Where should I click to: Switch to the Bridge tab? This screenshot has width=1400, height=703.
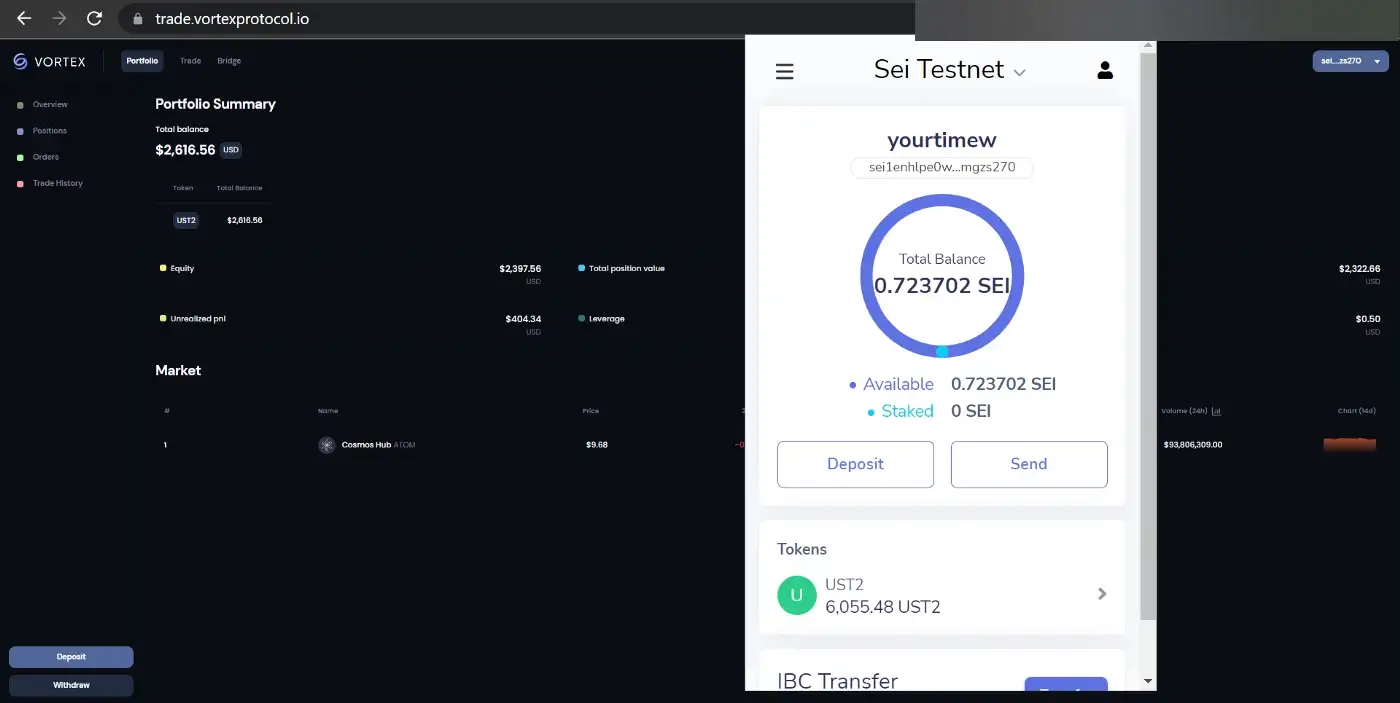click(229, 61)
